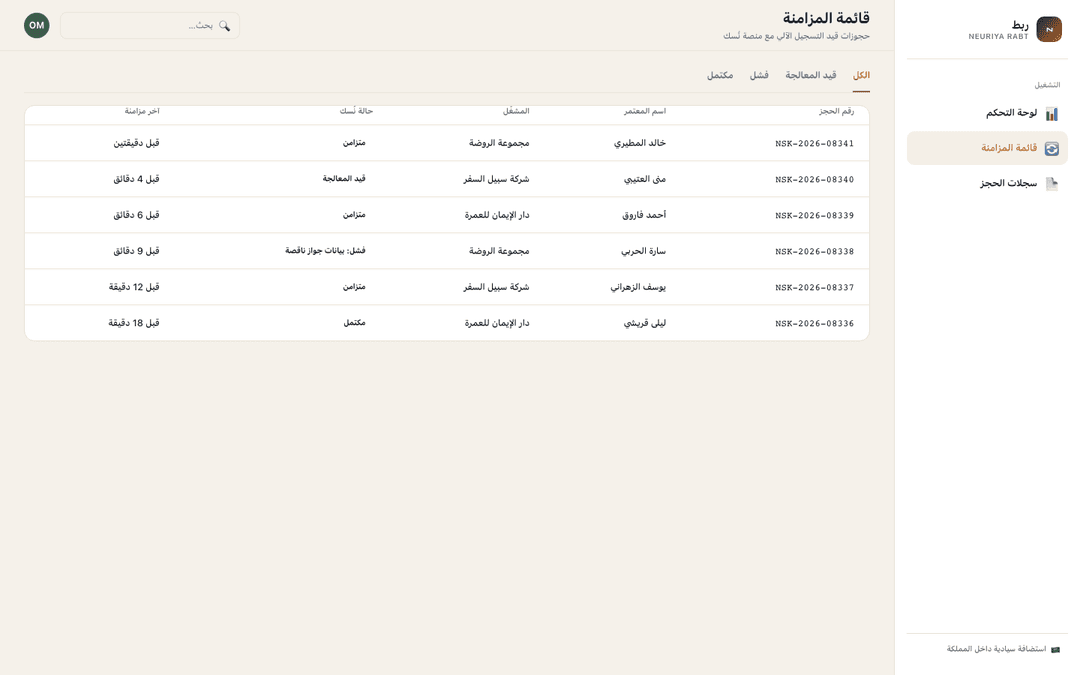Click the flag icon in sidebar footer
The height and width of the screenshot is (675, 1080).
[1055, 650]
